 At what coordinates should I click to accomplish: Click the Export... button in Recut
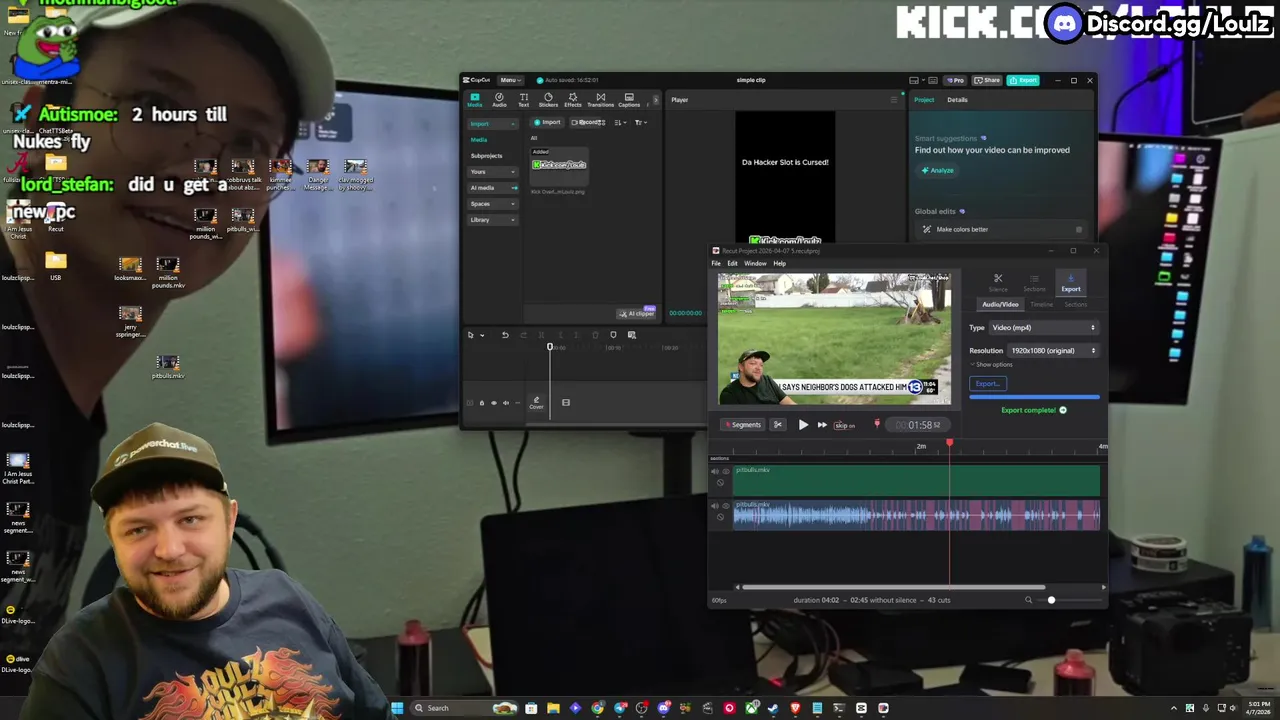tap(988, 384)
